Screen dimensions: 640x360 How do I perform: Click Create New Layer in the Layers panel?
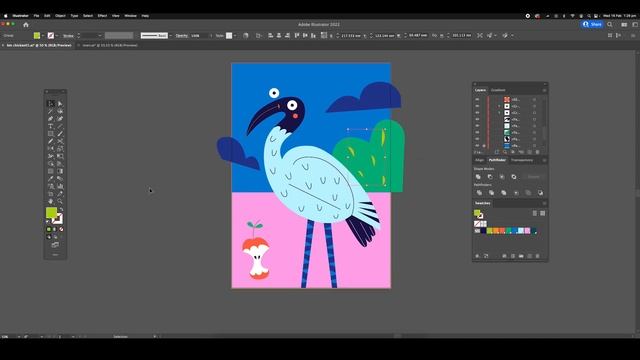[x=529, y=152]
